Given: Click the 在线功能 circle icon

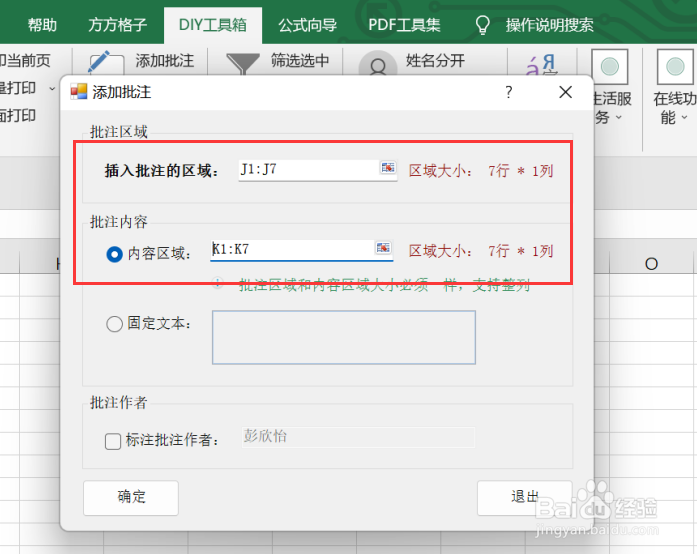Looking at the screenshot, I should (675, 67).
